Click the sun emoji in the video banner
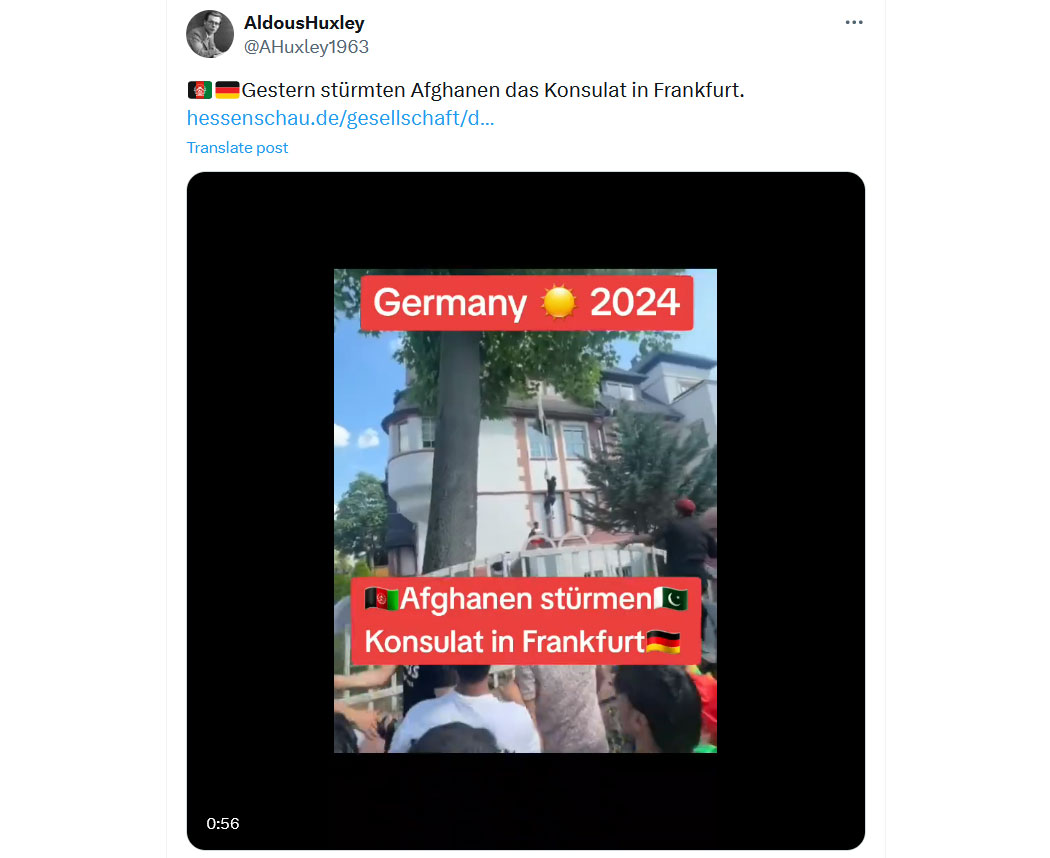This screenshot has height=858, width=1050. (x=558, y=302)
